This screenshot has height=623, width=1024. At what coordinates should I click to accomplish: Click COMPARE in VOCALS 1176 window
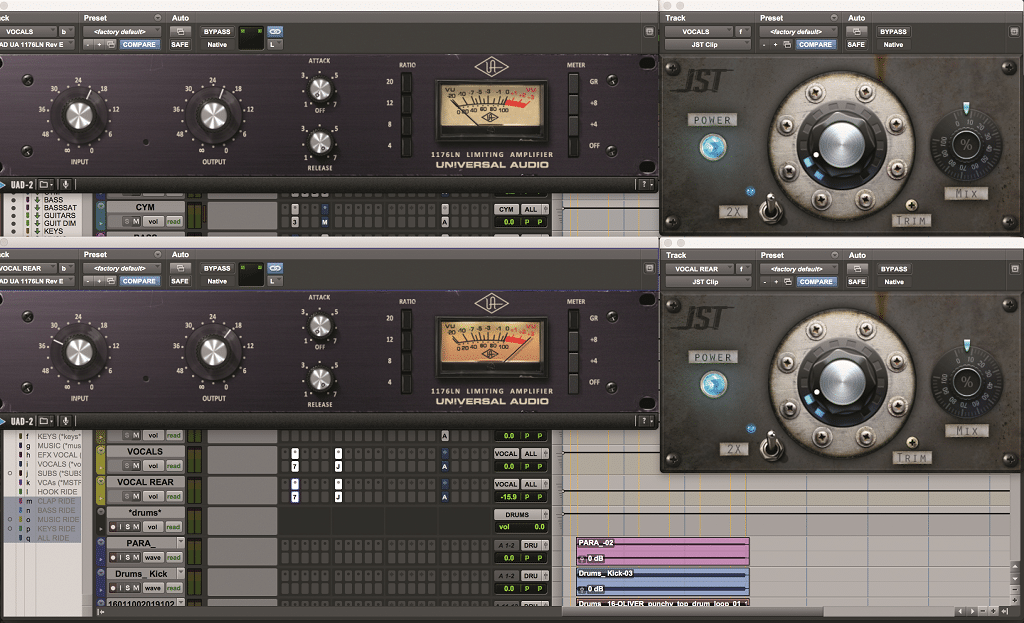tap(139, 44)
